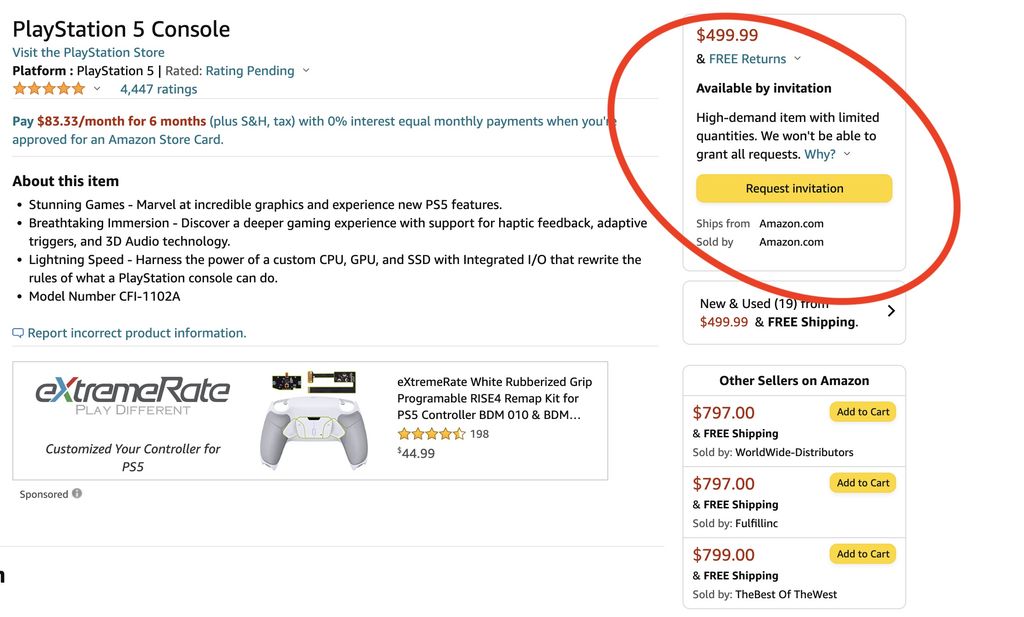Add WorldWide-Distributors offer to cart
The height and width of the screenshot is (617, 1024).
pos(862,411)
